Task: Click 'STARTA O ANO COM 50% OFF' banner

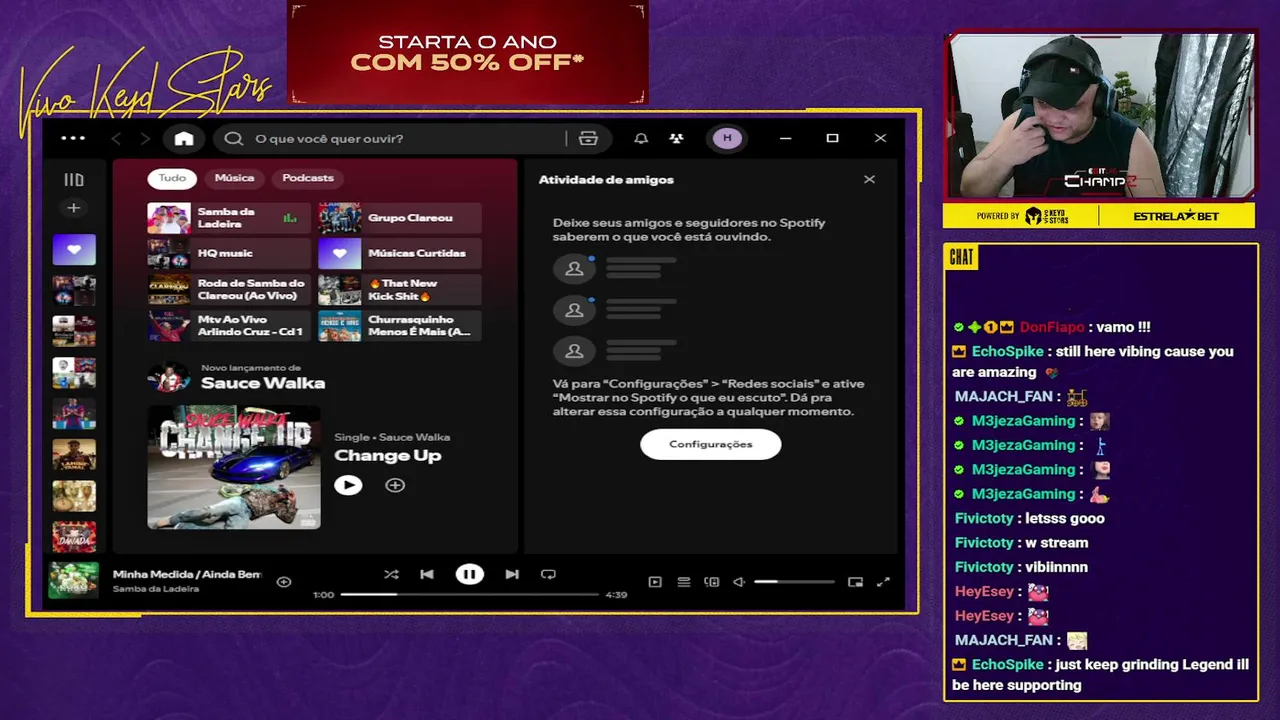Action: 468,52
